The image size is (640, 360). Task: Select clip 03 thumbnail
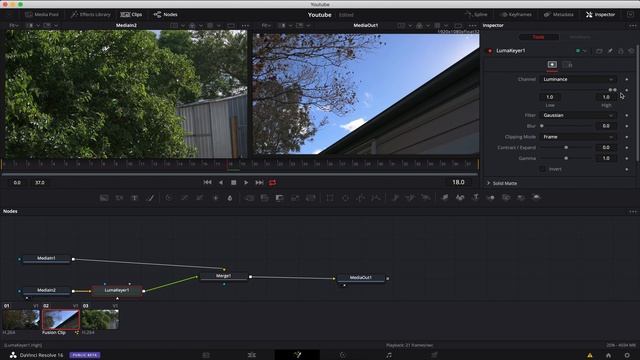(100, 319)
